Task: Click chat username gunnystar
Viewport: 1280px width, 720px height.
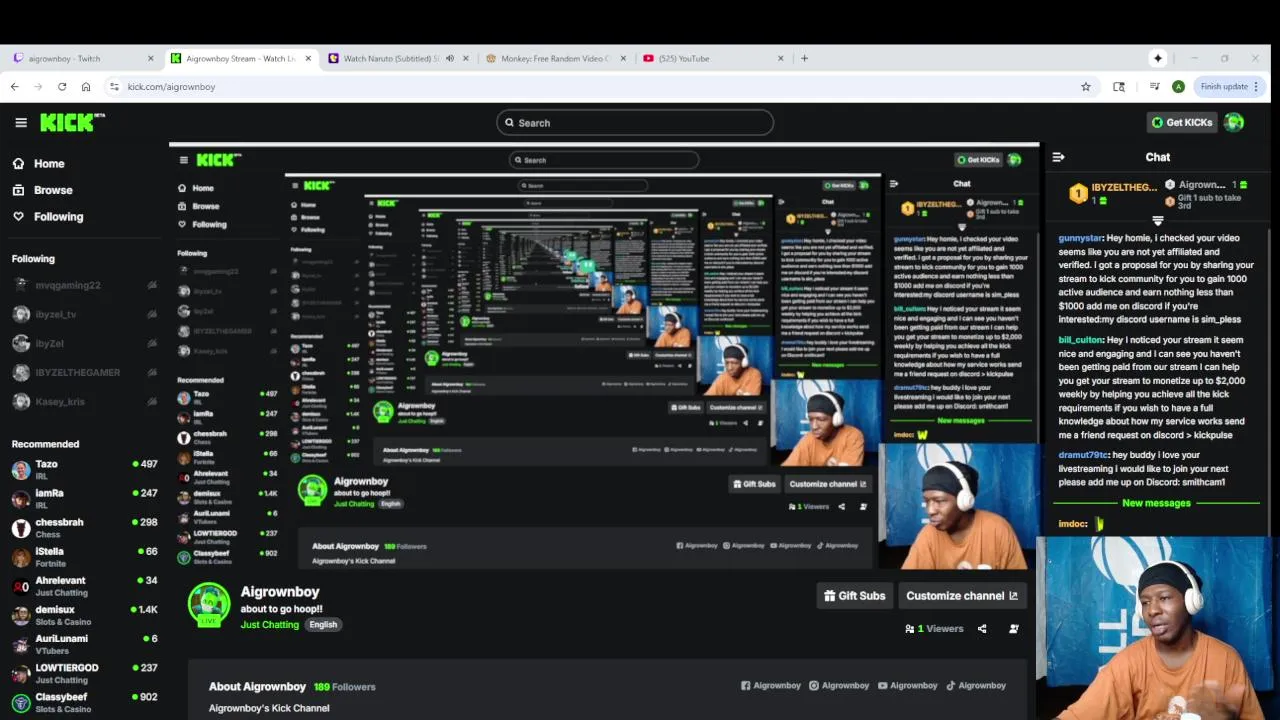Action: pos(1080,238)
